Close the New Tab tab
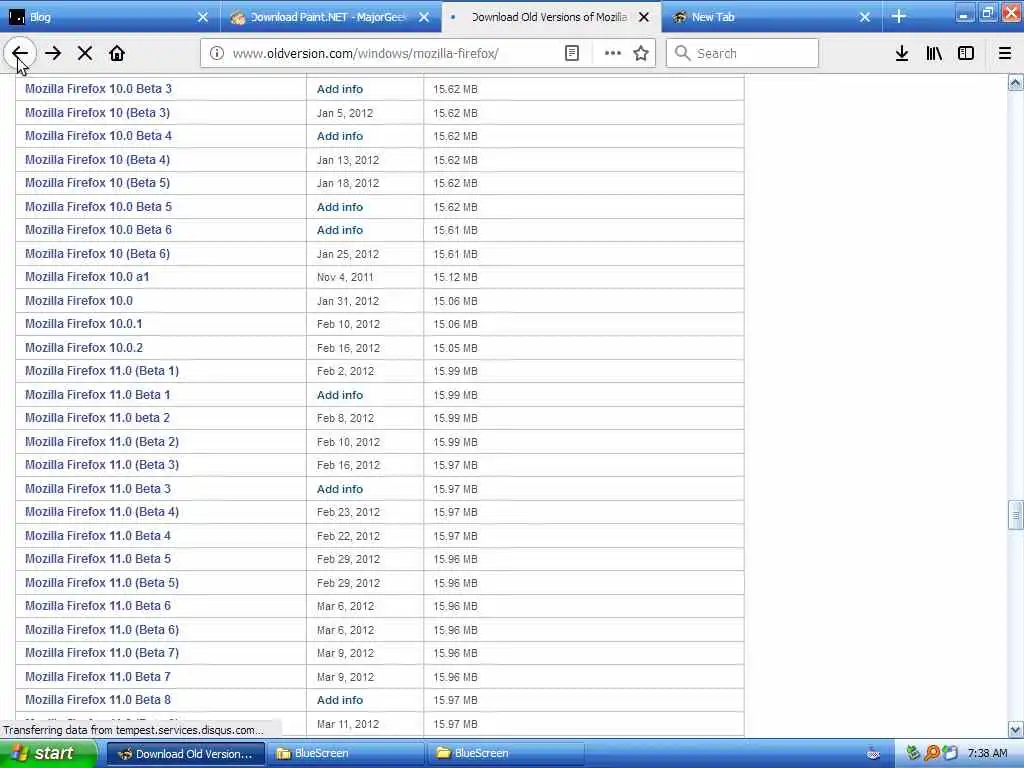 pos(865,17)
